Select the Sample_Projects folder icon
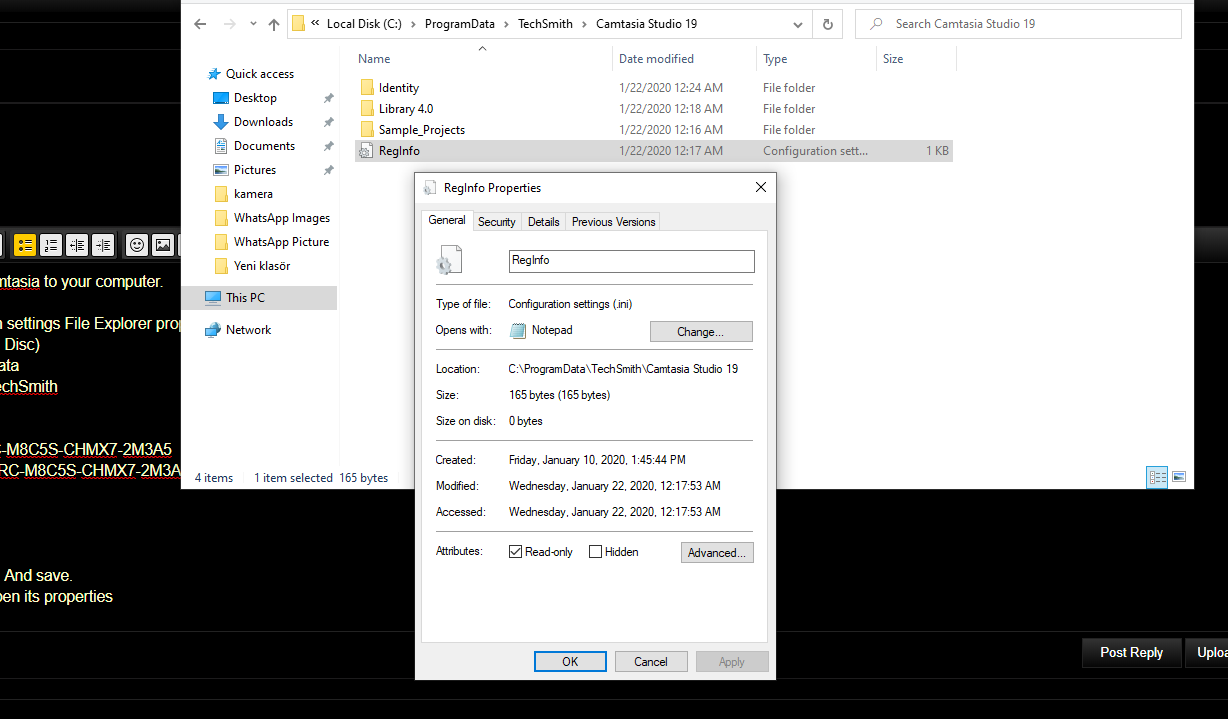1228x719 pixels. 367,130
